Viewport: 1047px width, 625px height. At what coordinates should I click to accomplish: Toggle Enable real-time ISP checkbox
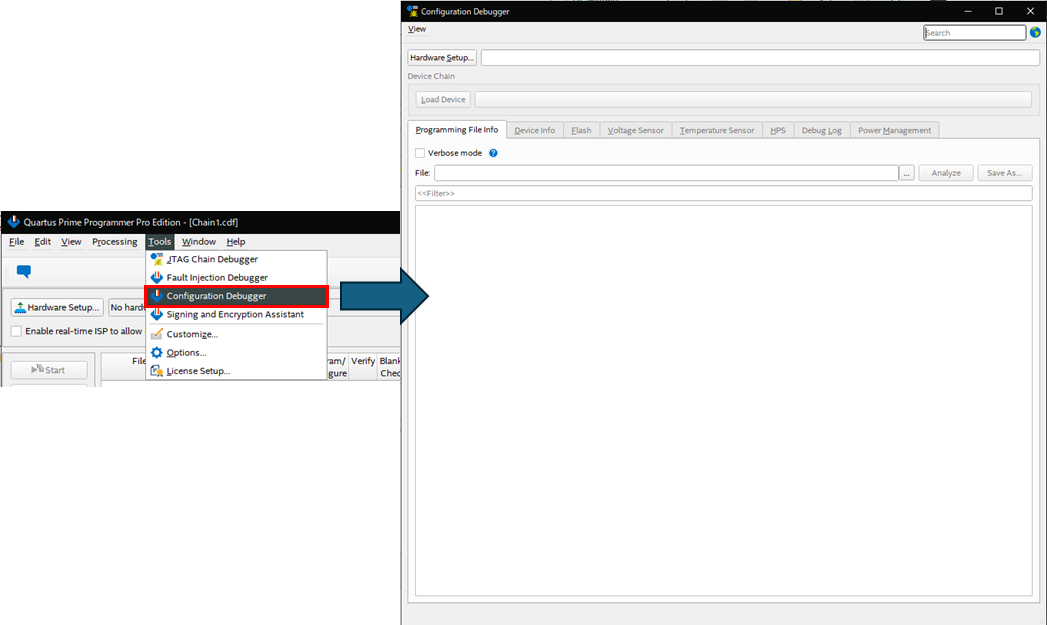[15, 330]
